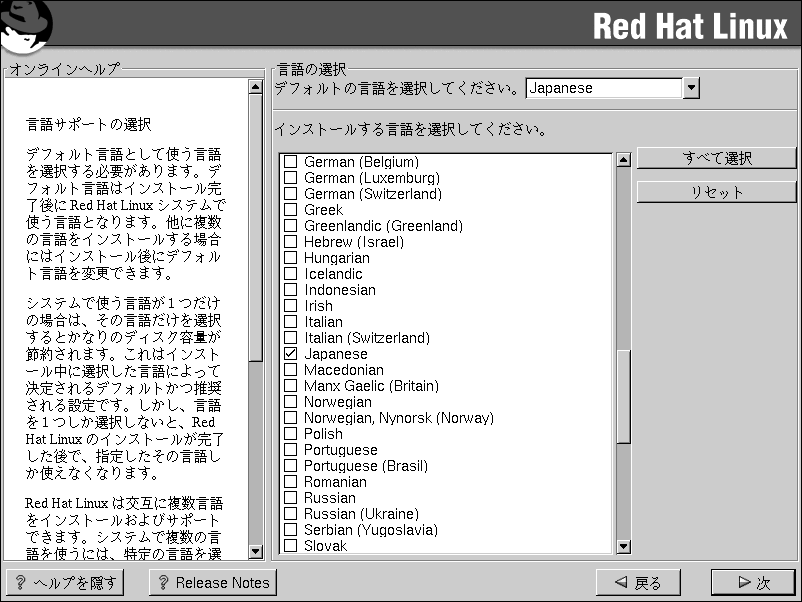This screenshot has width=802, height=602.
Task: Click the question mark icon beside Release Notes
Action: (x=162, y=583)
